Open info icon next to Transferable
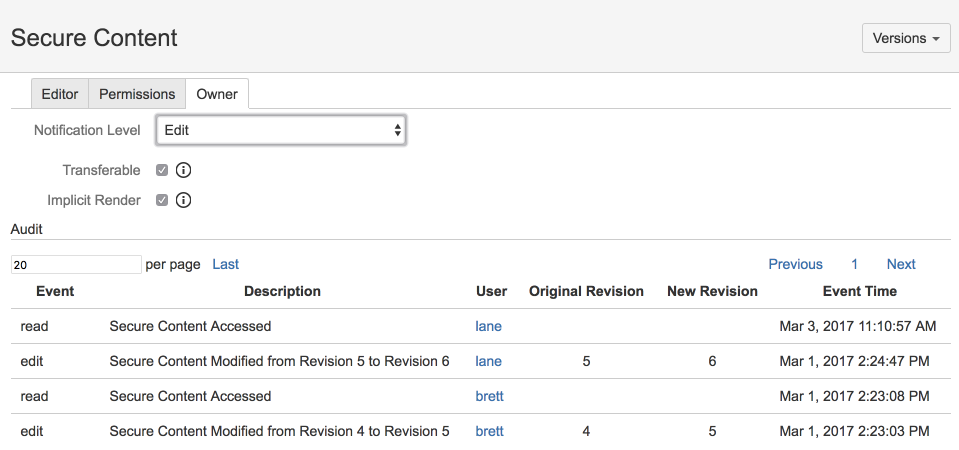Image resolution: width=959 pixels, height=450 pixels. click(183, 170)
